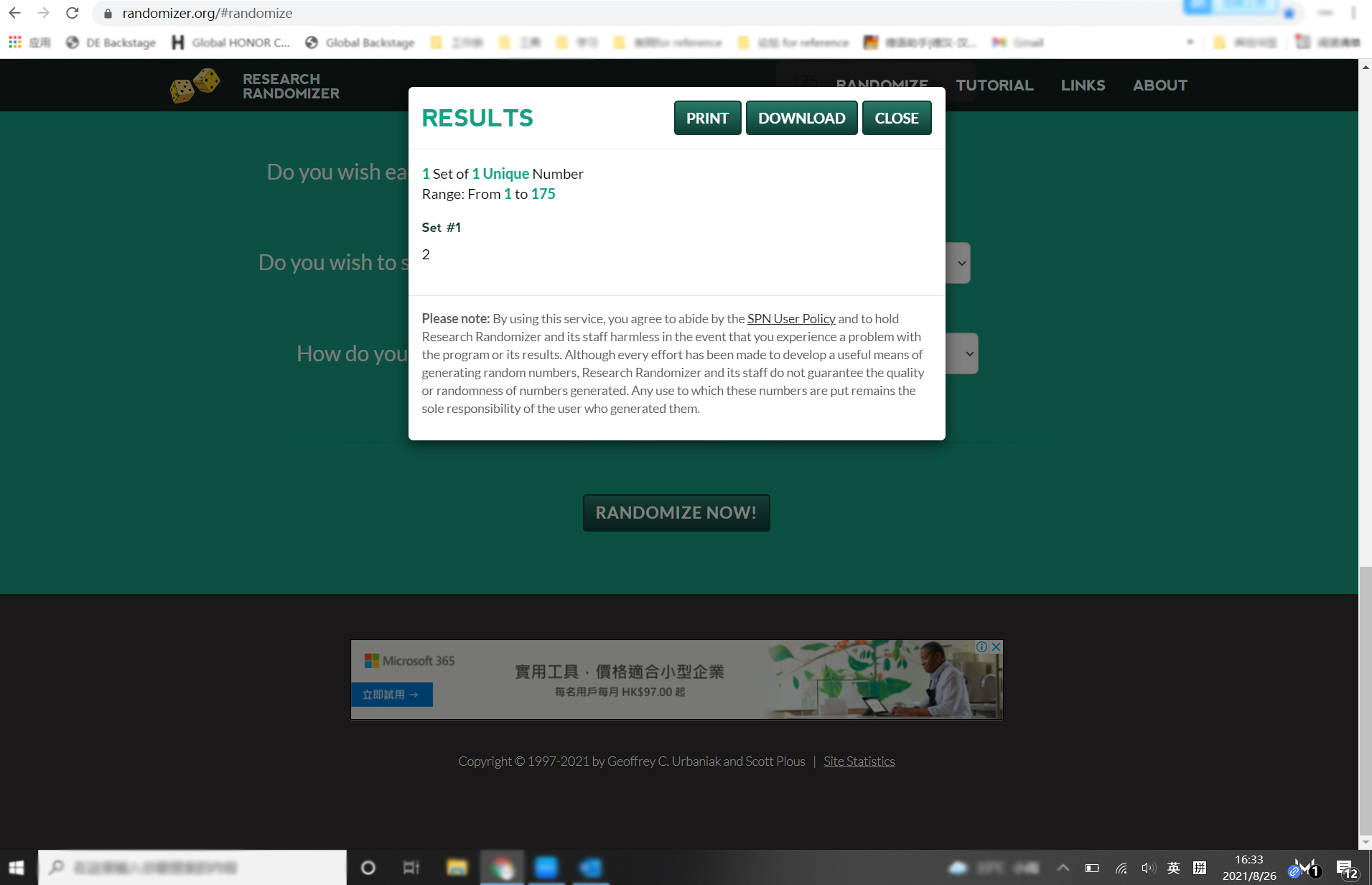Click the DOWNLOAD results button
Screen dimensions: 1372x885
pos(802,118)
